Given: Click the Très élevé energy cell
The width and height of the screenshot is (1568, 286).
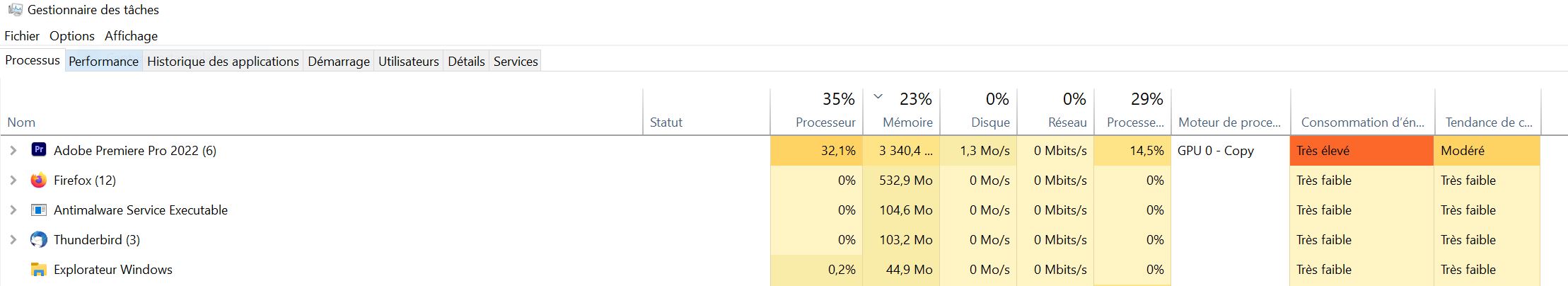Looking at the screenshot, I should [1361, 150].
